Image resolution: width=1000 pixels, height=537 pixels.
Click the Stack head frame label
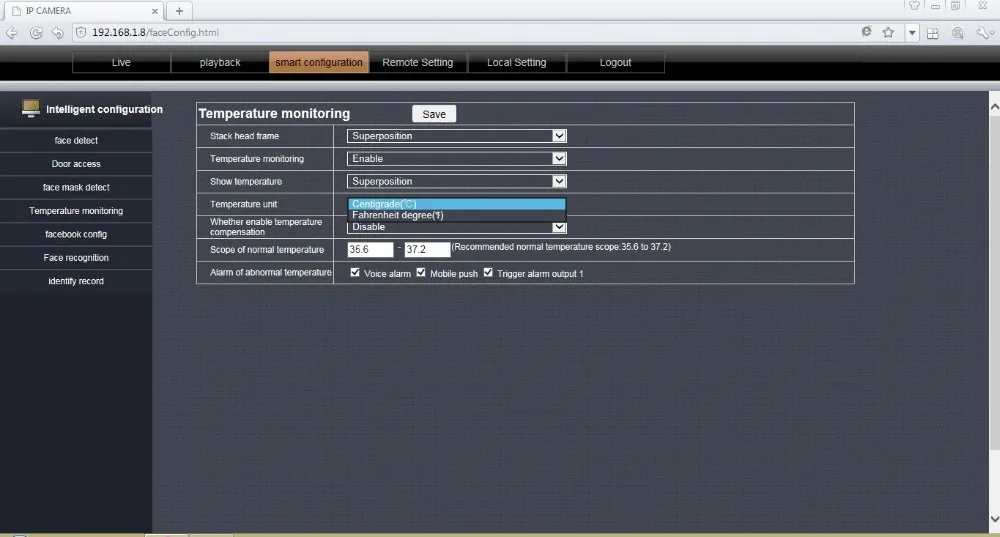[x=244, y=136]
